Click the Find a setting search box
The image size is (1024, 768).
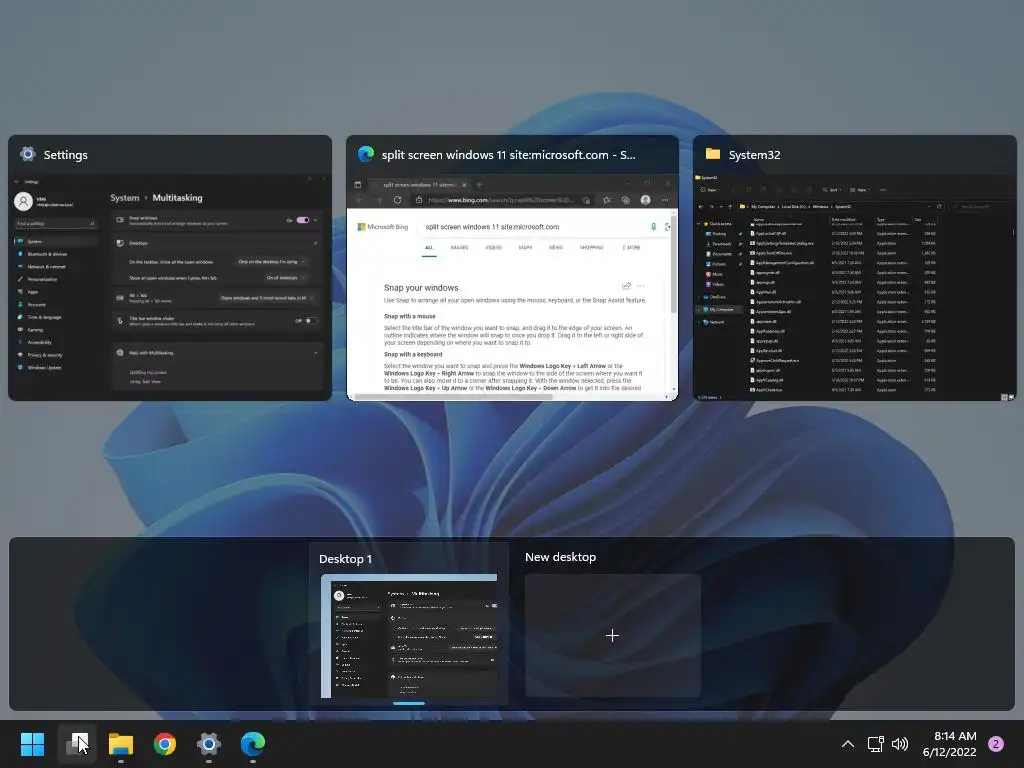pyautogui.click(x=56, y=223)
